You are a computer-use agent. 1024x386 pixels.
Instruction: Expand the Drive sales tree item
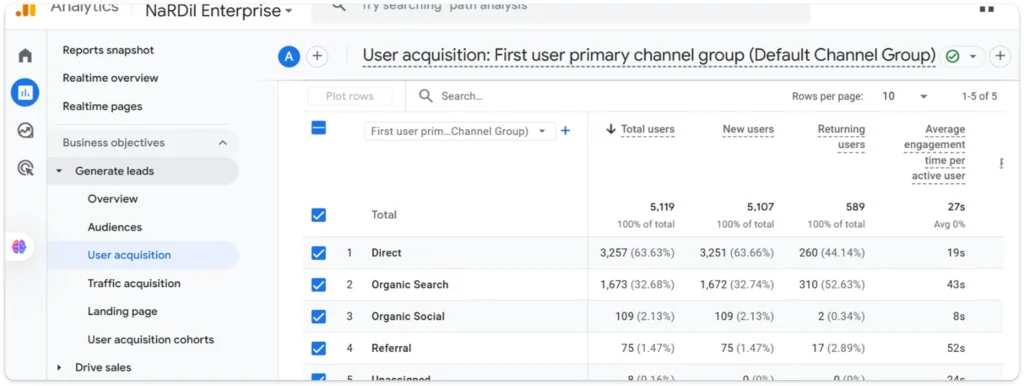tap(59, 368)
